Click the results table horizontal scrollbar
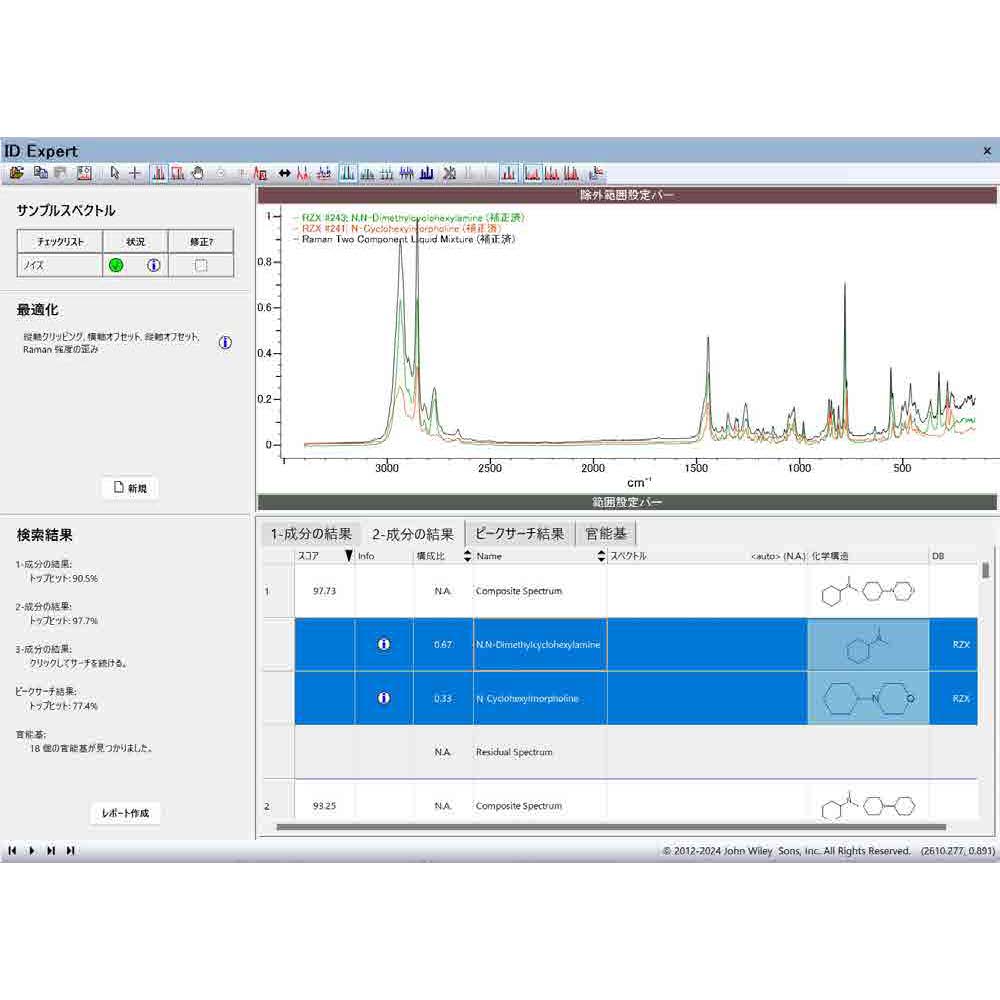This screenshot has width=1000, height=1000. click(x=610, y=827)
